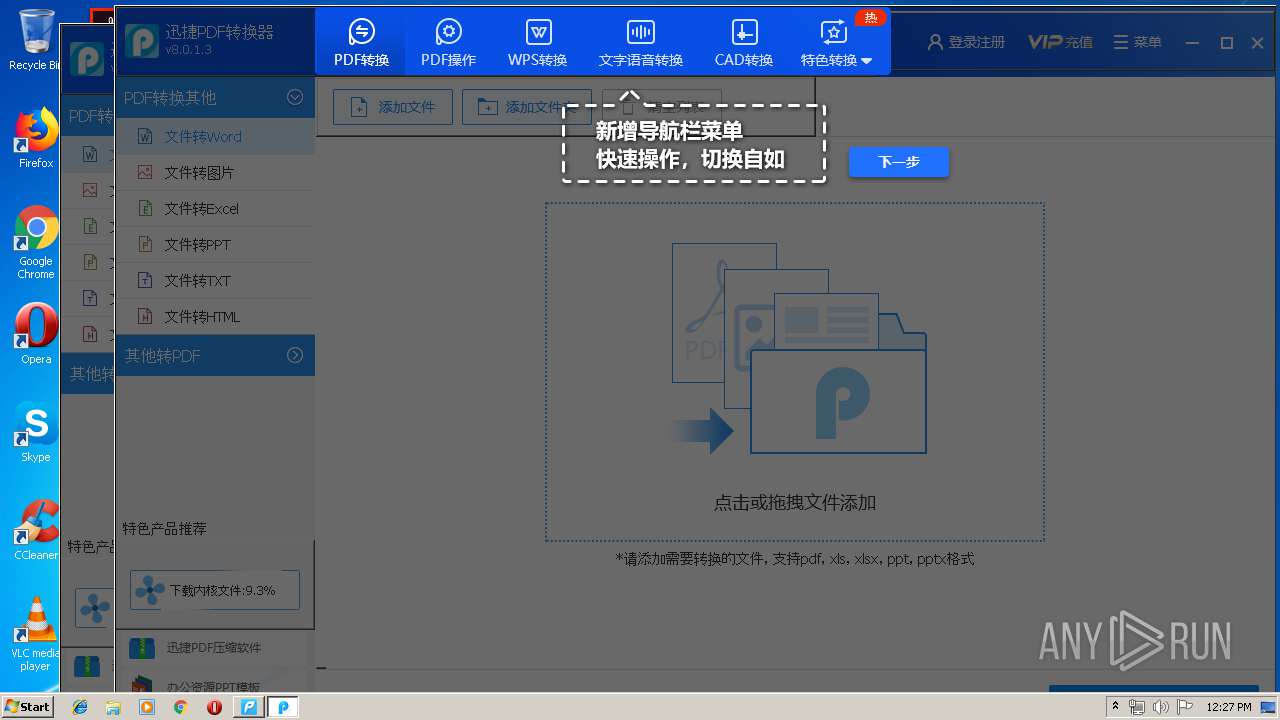This screenshot has height=720, width=1280.
Task: Open the PDF操作 tab
Action: (x=448, y=42)
